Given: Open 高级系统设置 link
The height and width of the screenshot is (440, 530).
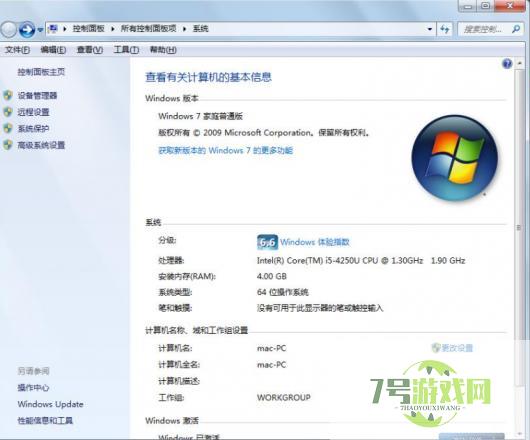Looking at the screenshot, I should click(x=41, y=145).
